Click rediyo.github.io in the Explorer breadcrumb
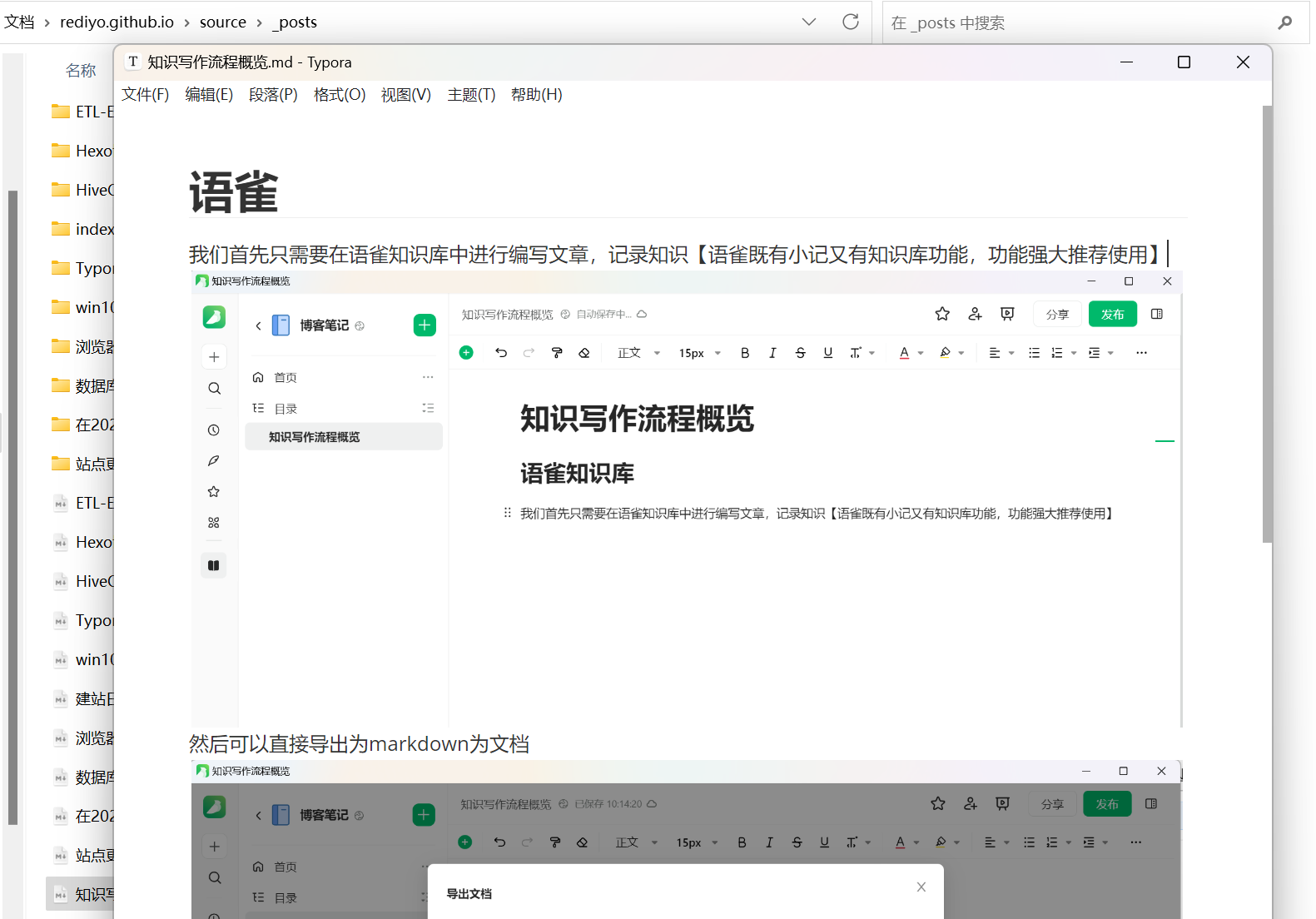 pyautogui.click(x=117, y=22)
